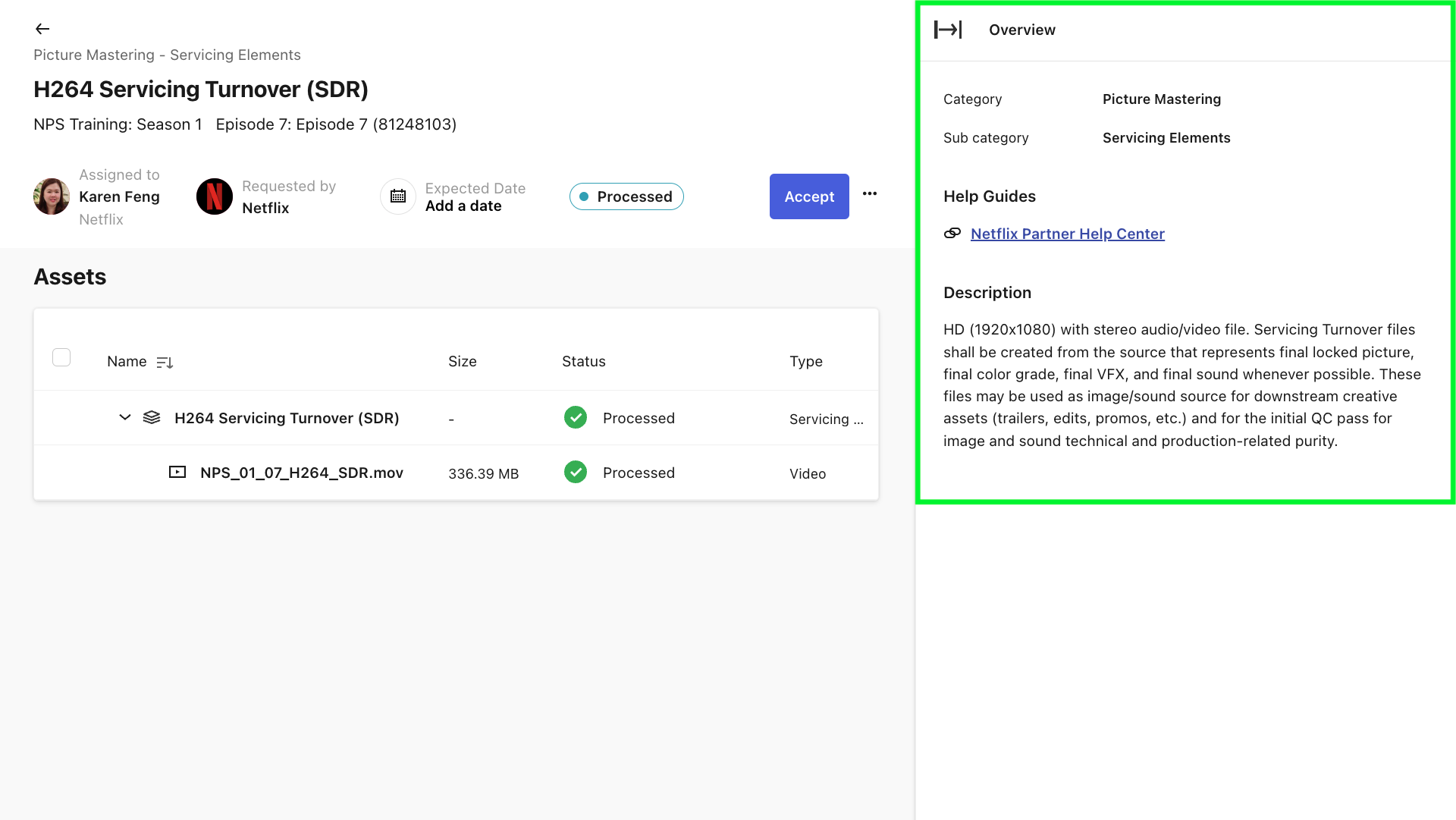Tick the select-all assets checkbox
1456x820 pixels.
[x=61, y=357]
